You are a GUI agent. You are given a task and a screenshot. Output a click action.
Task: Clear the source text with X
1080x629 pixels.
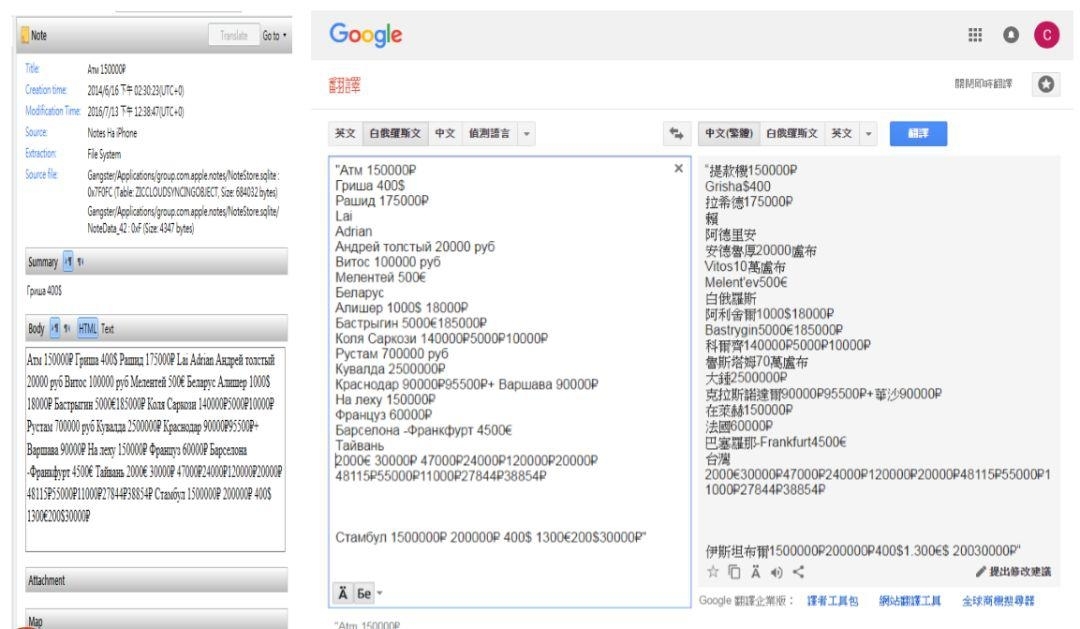[x=679, y=169]
